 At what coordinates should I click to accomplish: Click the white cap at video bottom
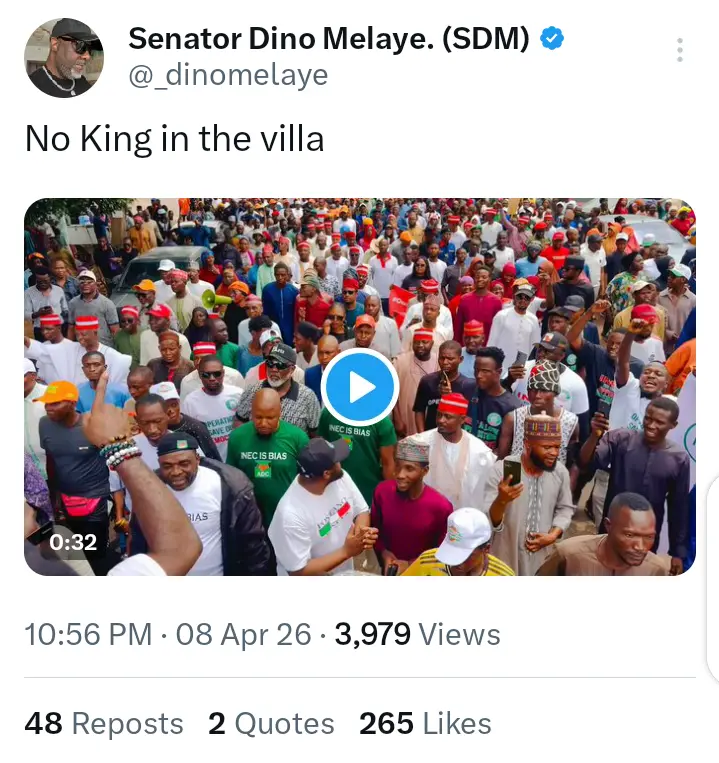pyautogui.click(x=463, y=533)
